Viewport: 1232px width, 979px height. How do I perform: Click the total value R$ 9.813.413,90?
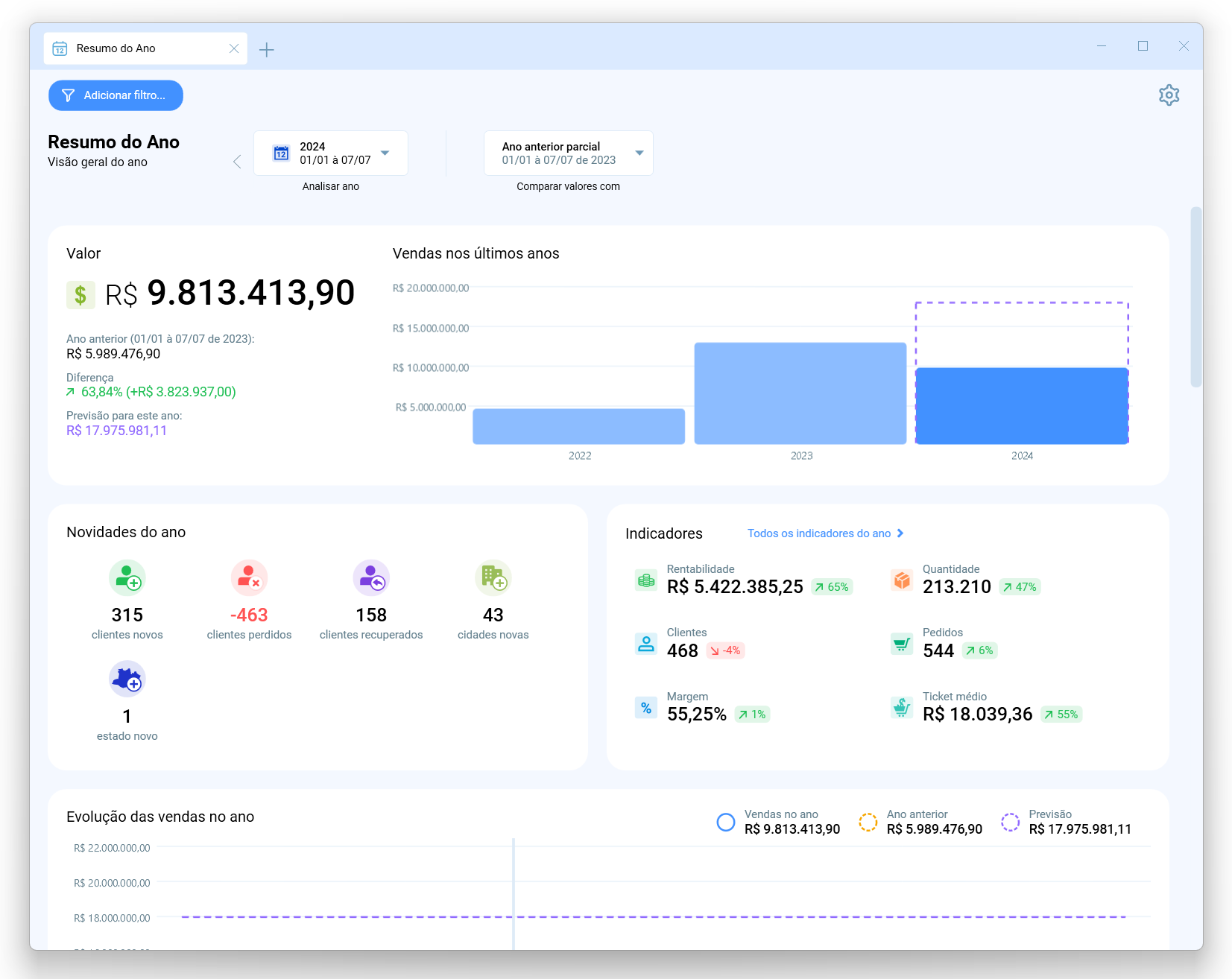(x=230, y=293)
